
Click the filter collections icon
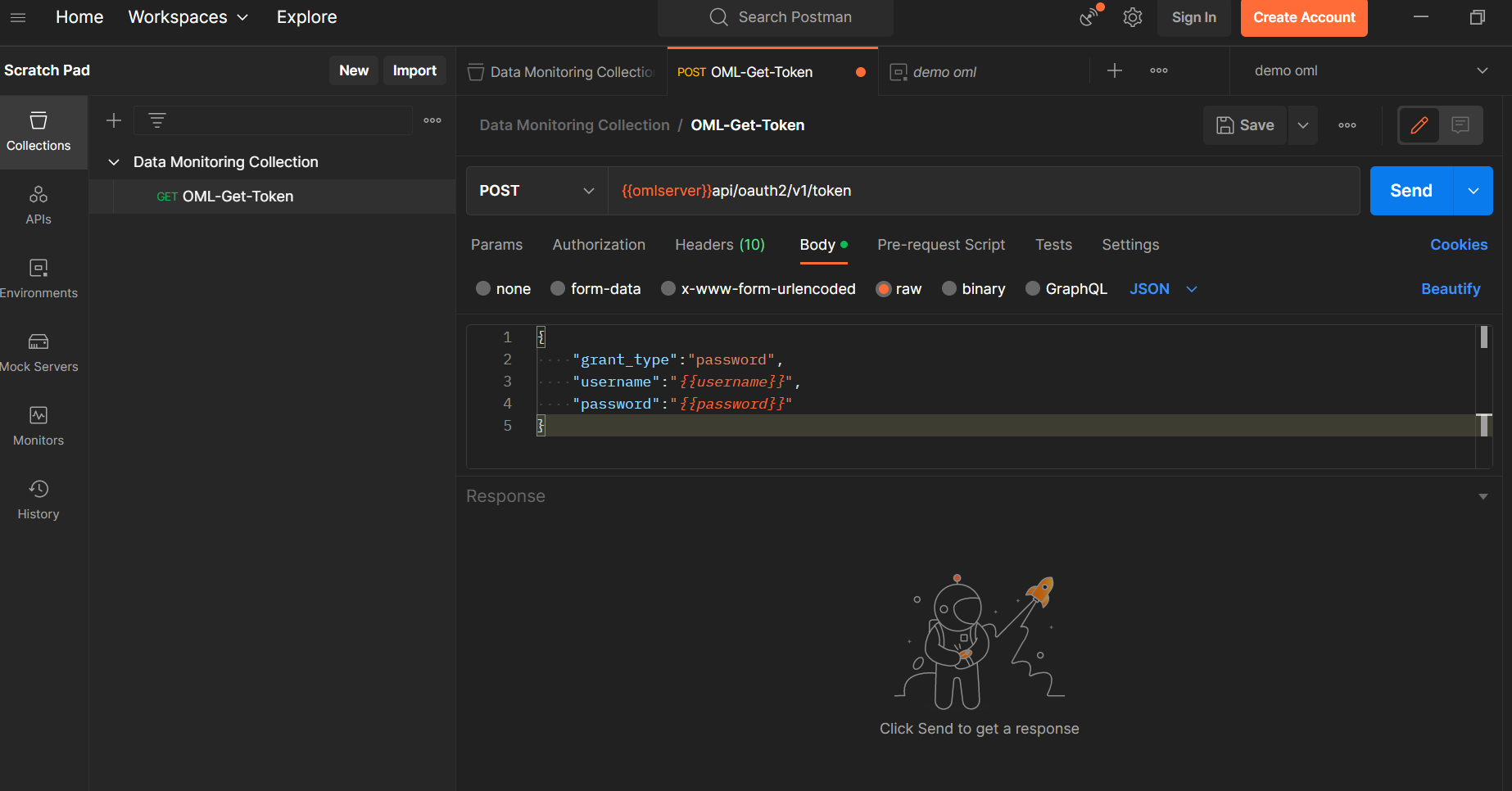(157, 120)
